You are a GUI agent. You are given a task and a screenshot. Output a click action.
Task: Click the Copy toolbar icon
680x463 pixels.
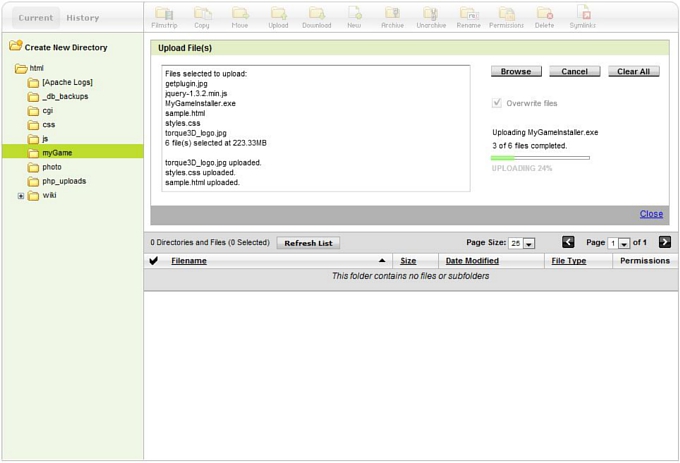tap(202, 18)
